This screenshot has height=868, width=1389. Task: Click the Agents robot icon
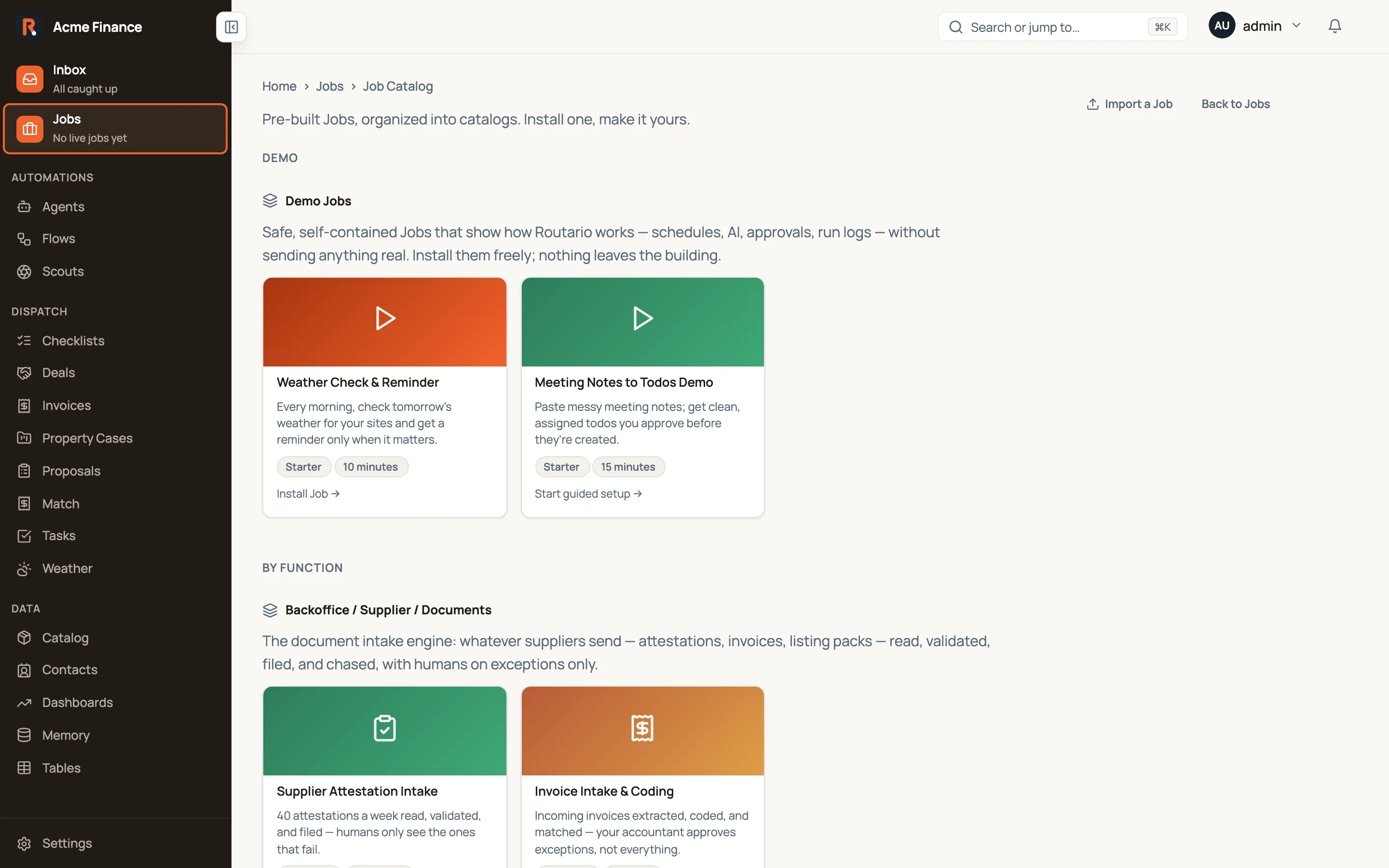coord(24,207)
